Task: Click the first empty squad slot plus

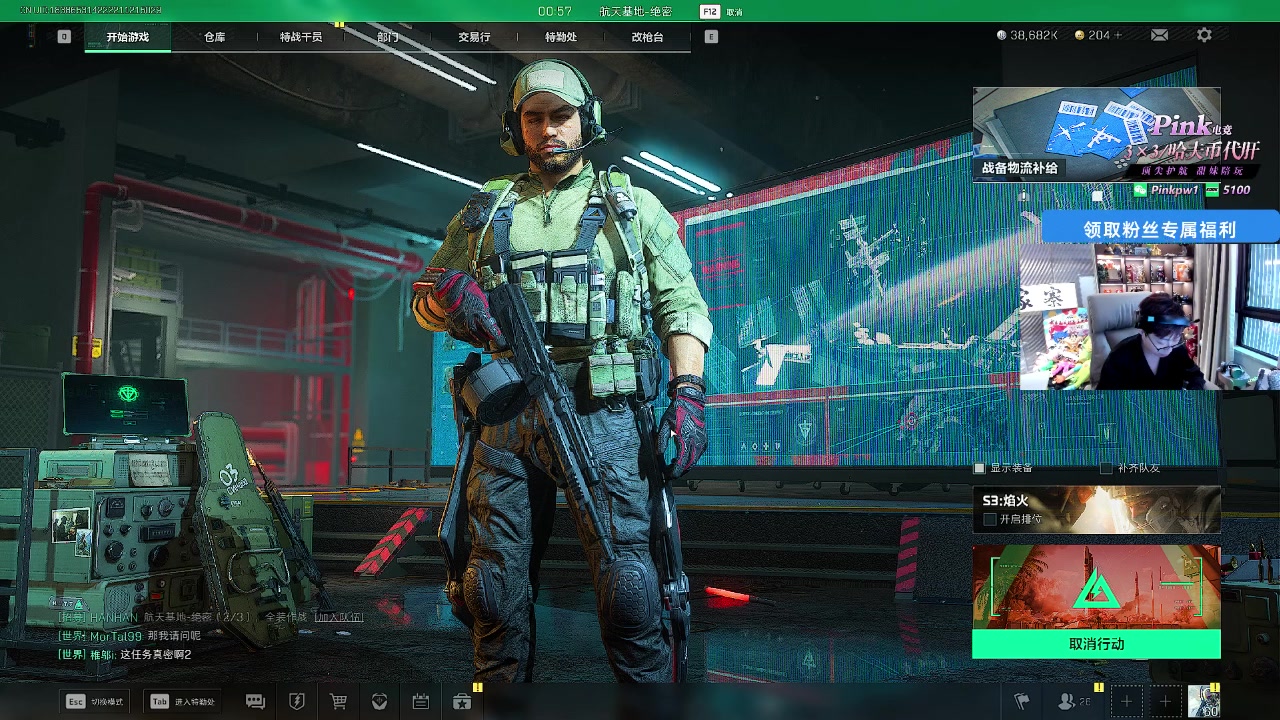Action: (x=1127, y=702)
